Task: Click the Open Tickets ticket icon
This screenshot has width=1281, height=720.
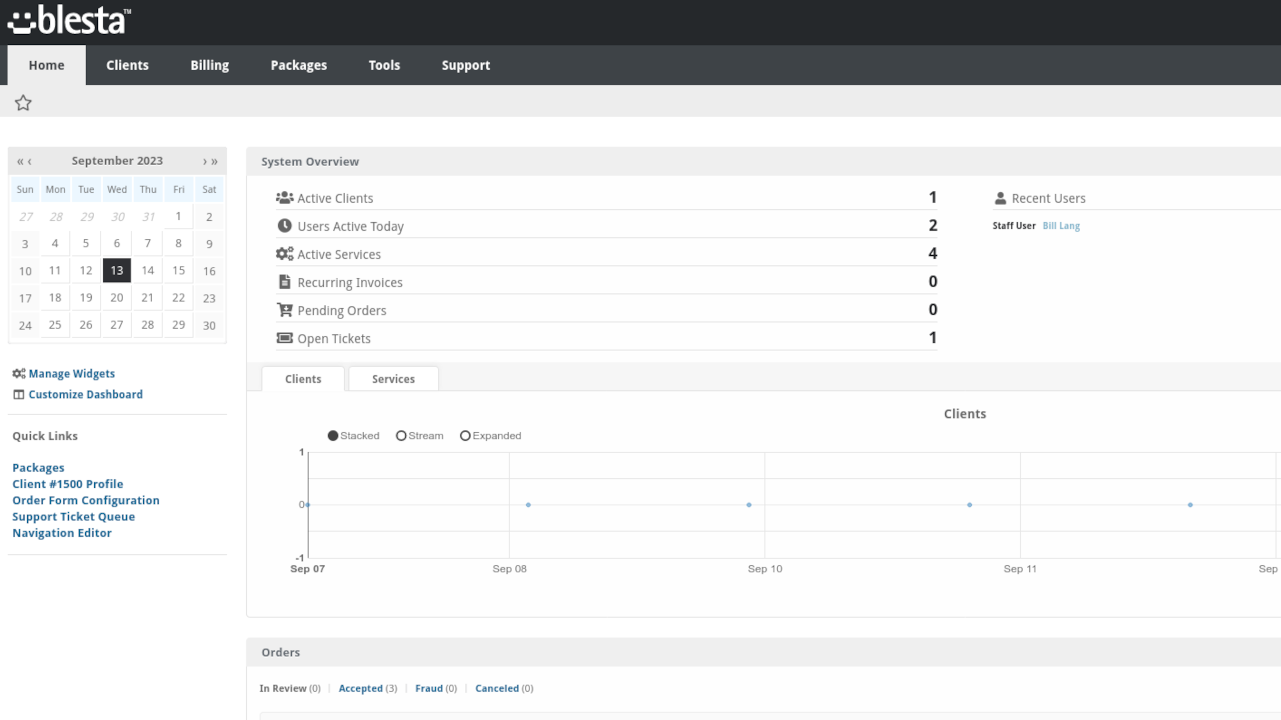Action: pyautogui.click(x=285, y=338)
